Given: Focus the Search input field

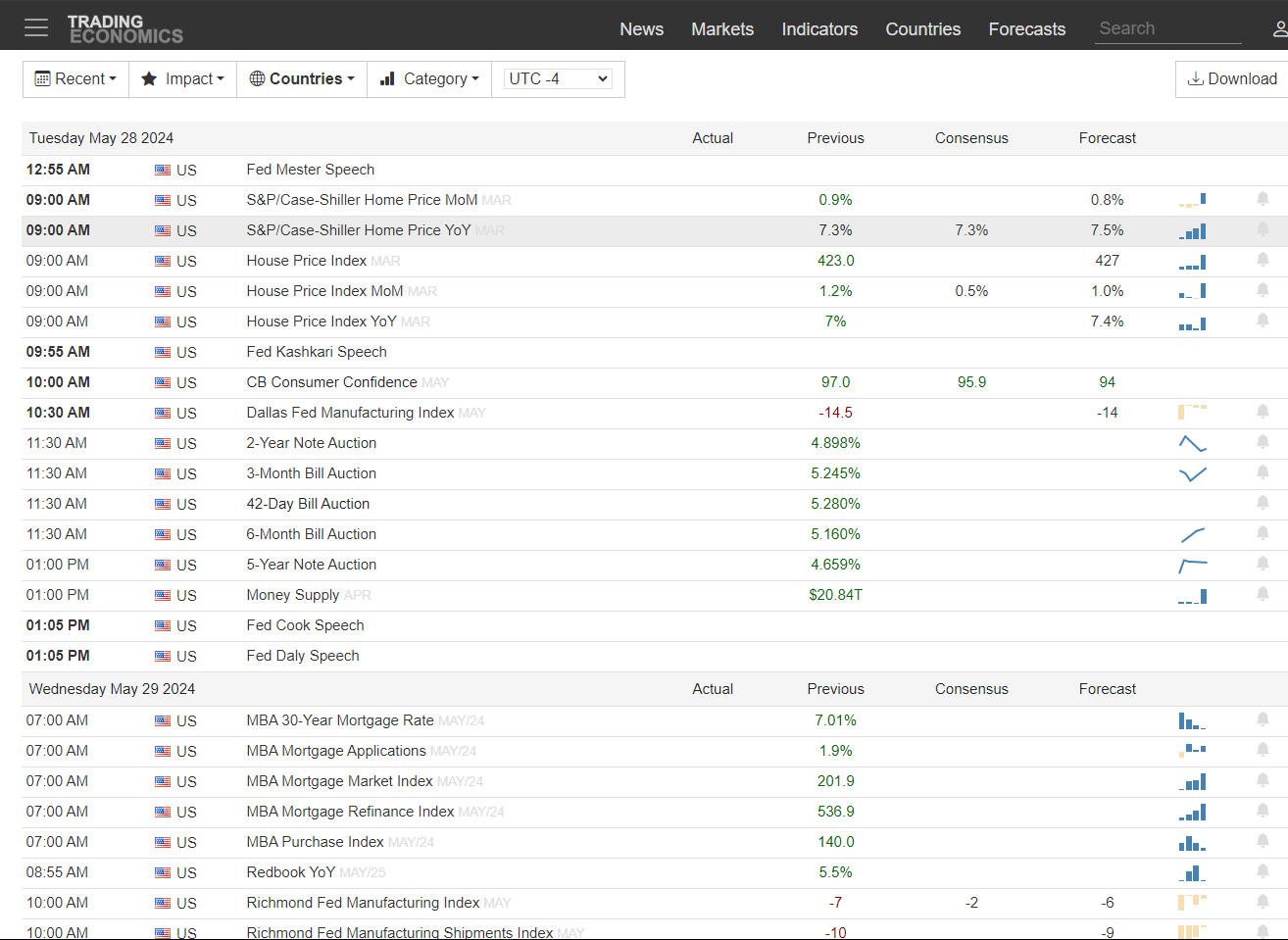Looking at the screenshot, I should pyautogui.click(x=1168, y=28).
